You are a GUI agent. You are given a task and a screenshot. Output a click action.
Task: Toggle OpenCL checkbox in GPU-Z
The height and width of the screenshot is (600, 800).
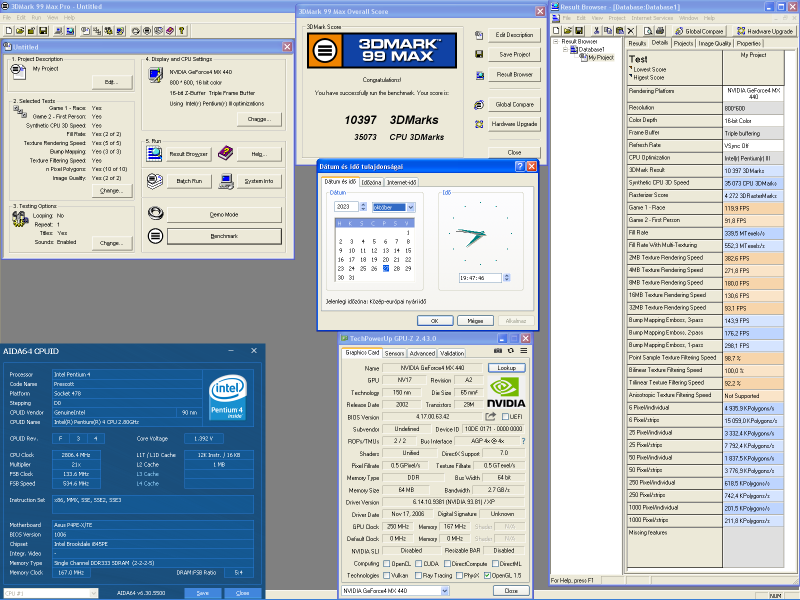386,563
